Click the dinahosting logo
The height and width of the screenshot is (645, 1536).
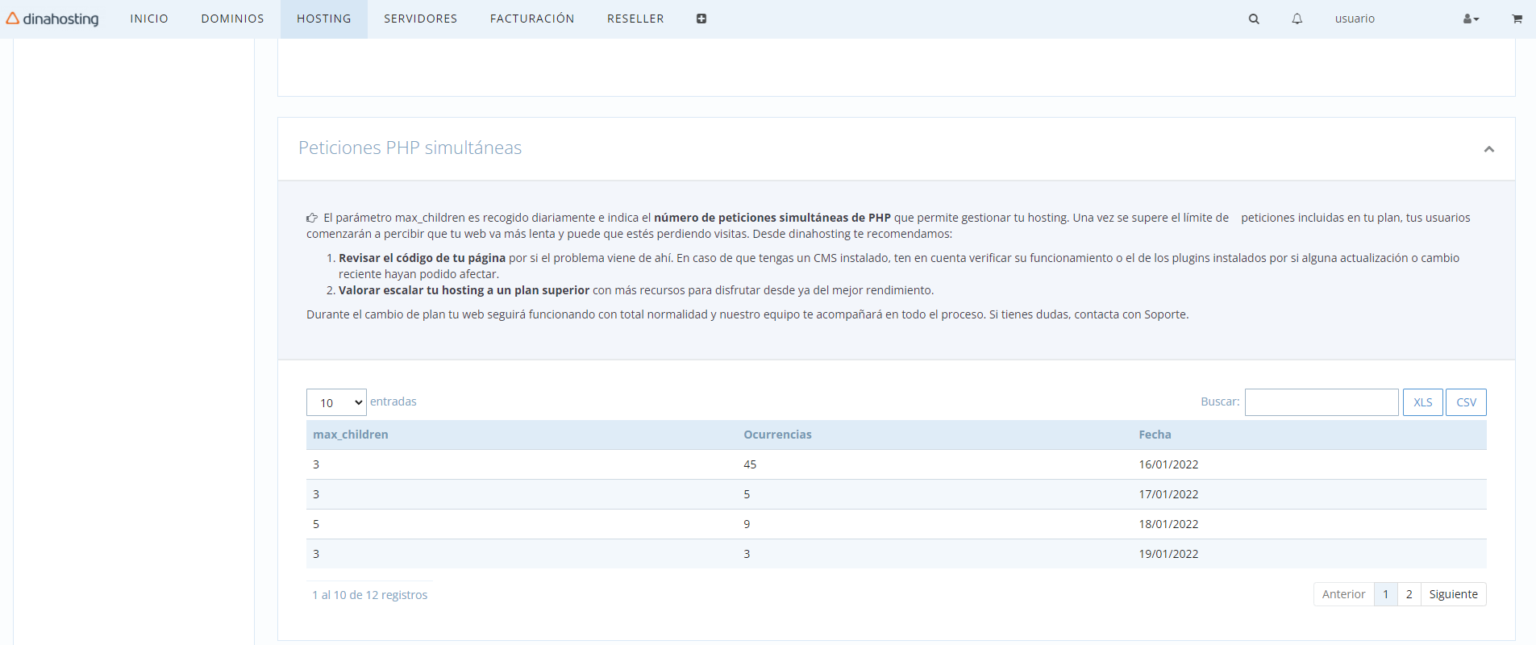pos(52,19)
